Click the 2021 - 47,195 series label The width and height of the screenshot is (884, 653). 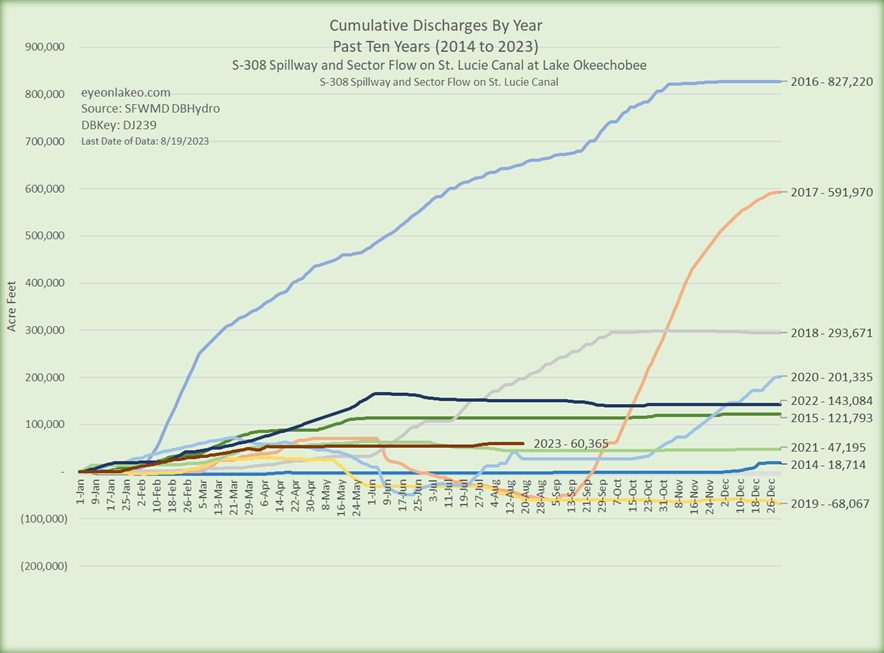point(826,448)
